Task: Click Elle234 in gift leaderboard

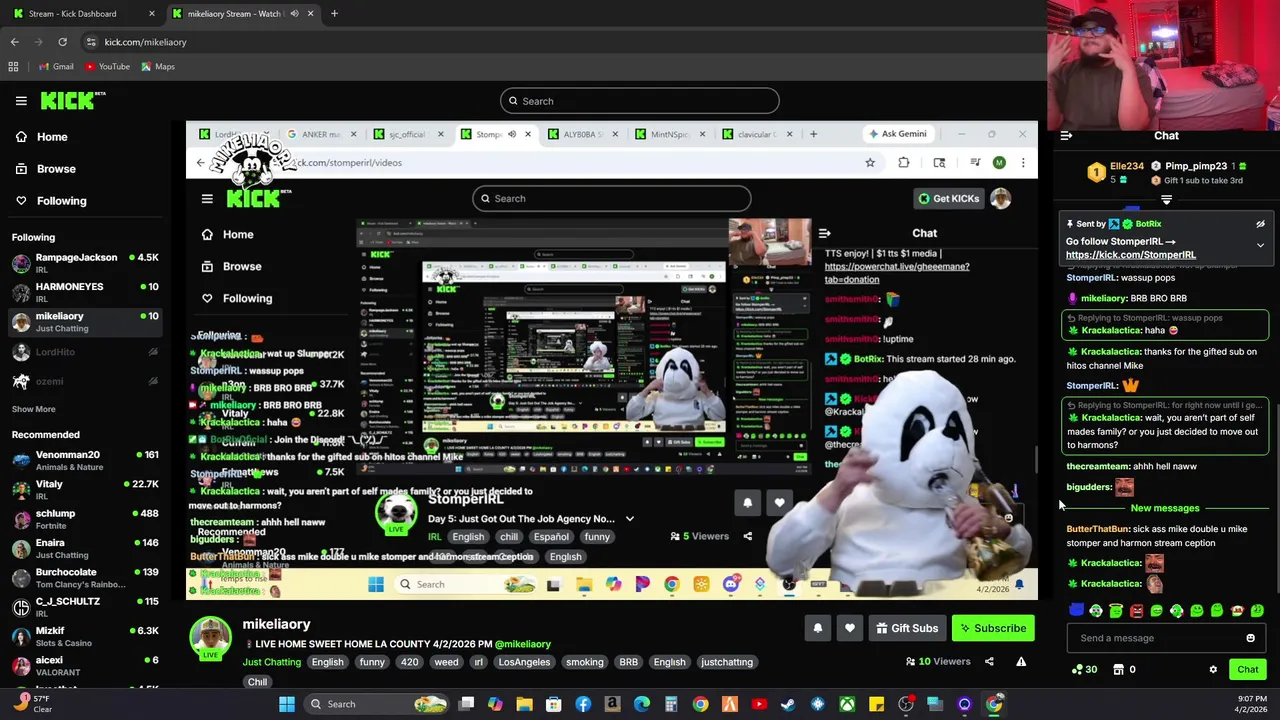Action: pyautogui.click(x=1126, y=166)
